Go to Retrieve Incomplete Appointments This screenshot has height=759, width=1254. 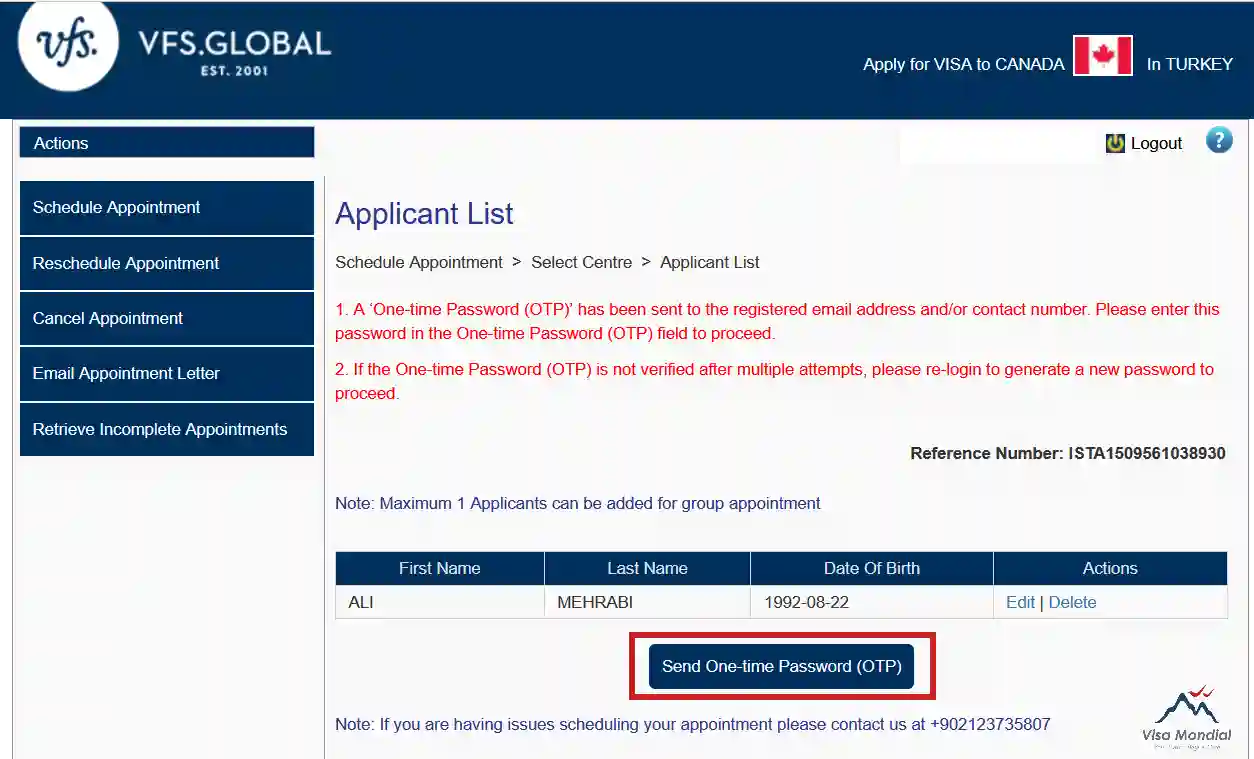(167, 430)
